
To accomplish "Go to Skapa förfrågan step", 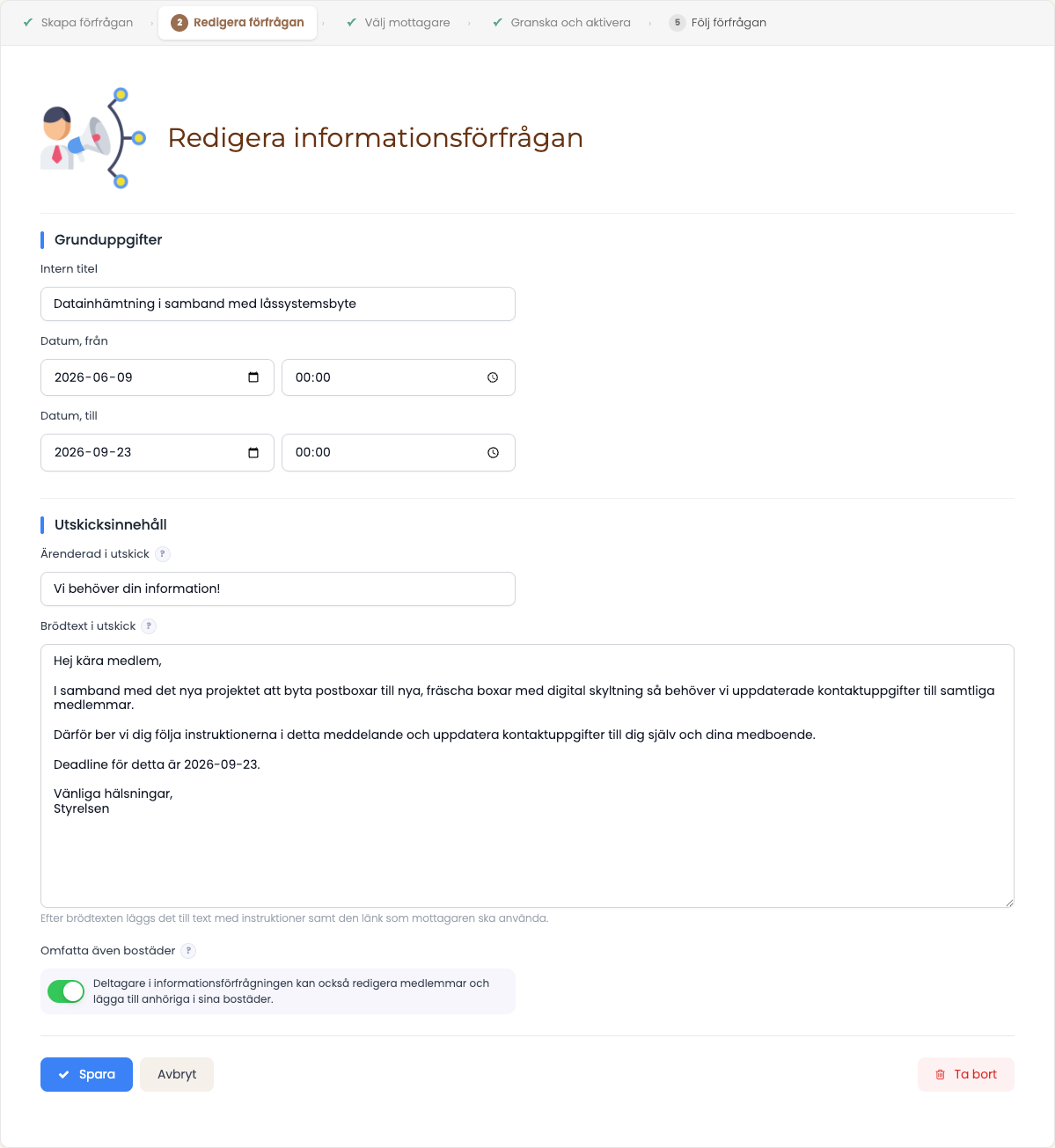I will 78,23.
